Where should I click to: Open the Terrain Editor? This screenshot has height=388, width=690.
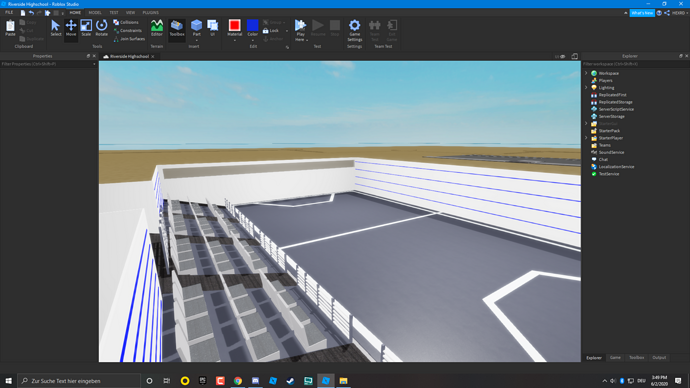157,28
